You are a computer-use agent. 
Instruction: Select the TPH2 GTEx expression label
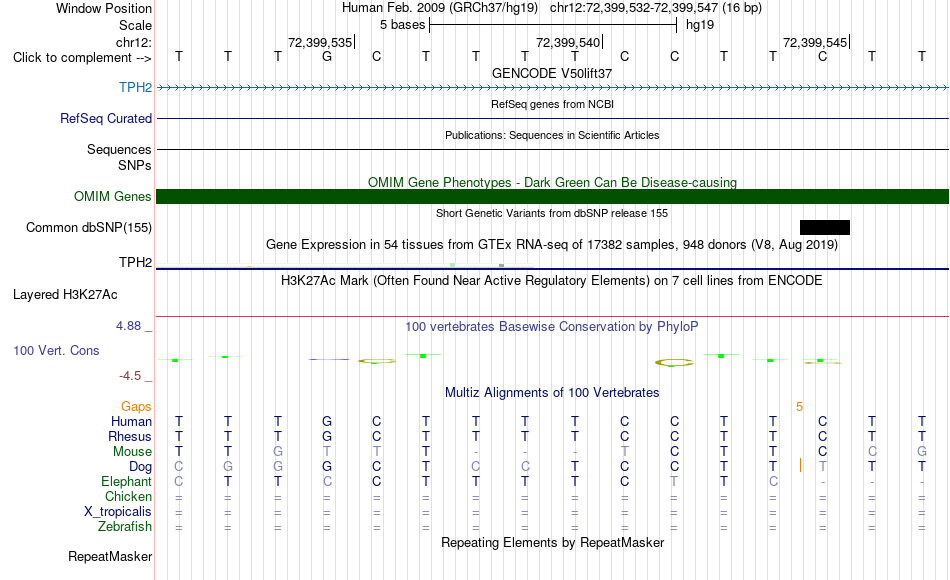[x=135, y=262]
